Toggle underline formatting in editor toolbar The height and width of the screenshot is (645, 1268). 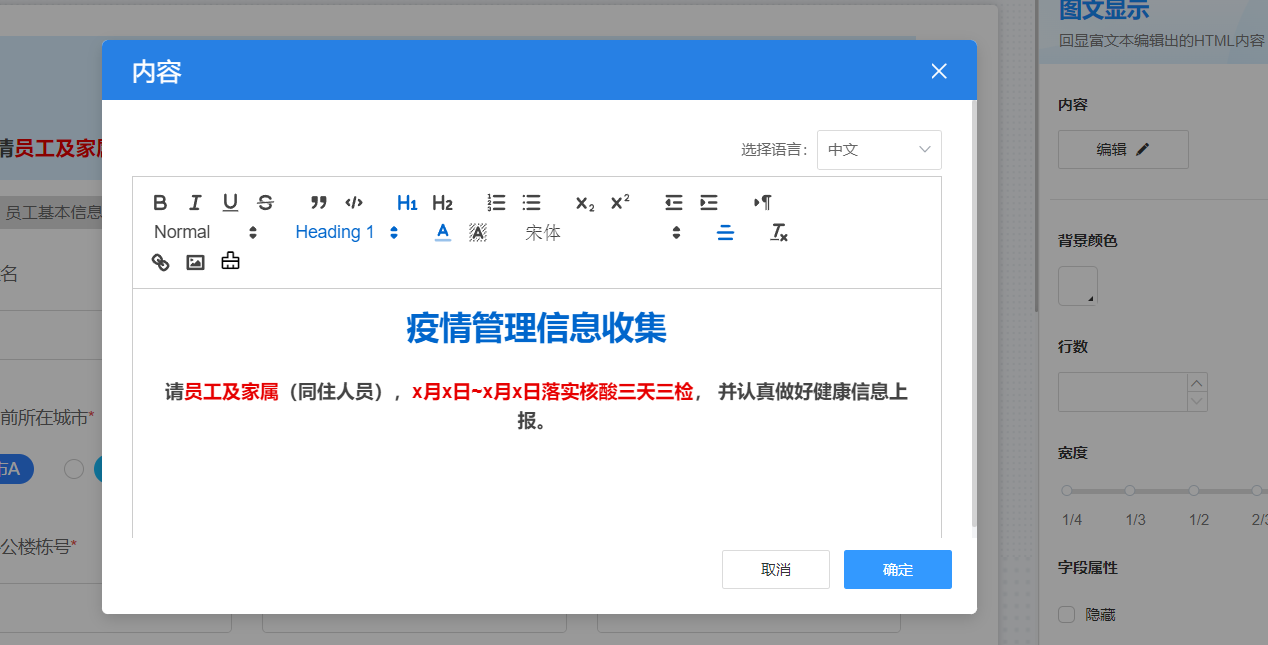tap(230, 203)
